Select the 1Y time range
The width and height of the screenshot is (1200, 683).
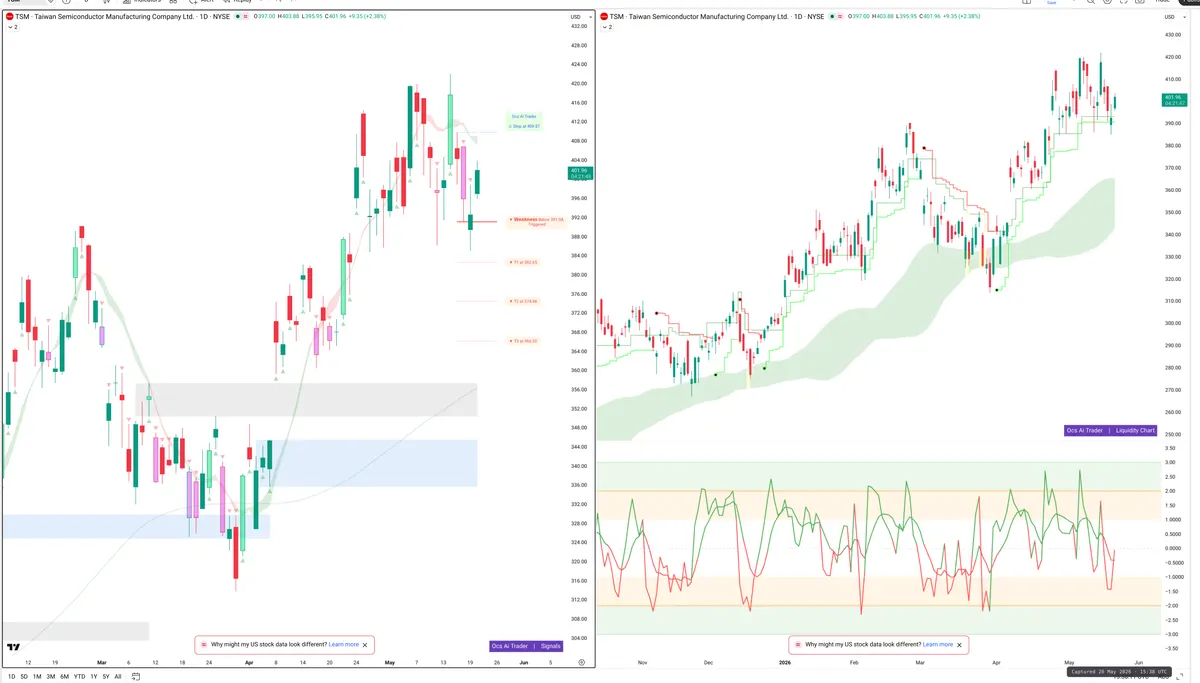pyautogui.click(x=94, y=677)
